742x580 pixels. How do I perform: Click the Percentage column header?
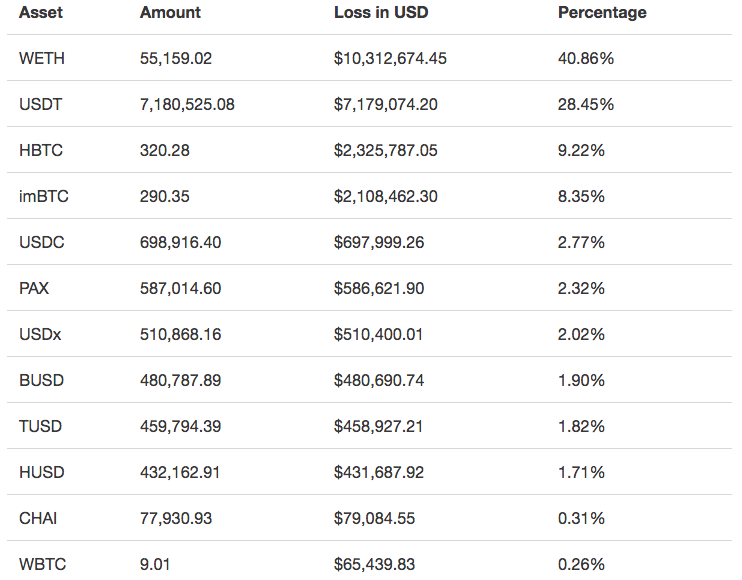[602, 13]
